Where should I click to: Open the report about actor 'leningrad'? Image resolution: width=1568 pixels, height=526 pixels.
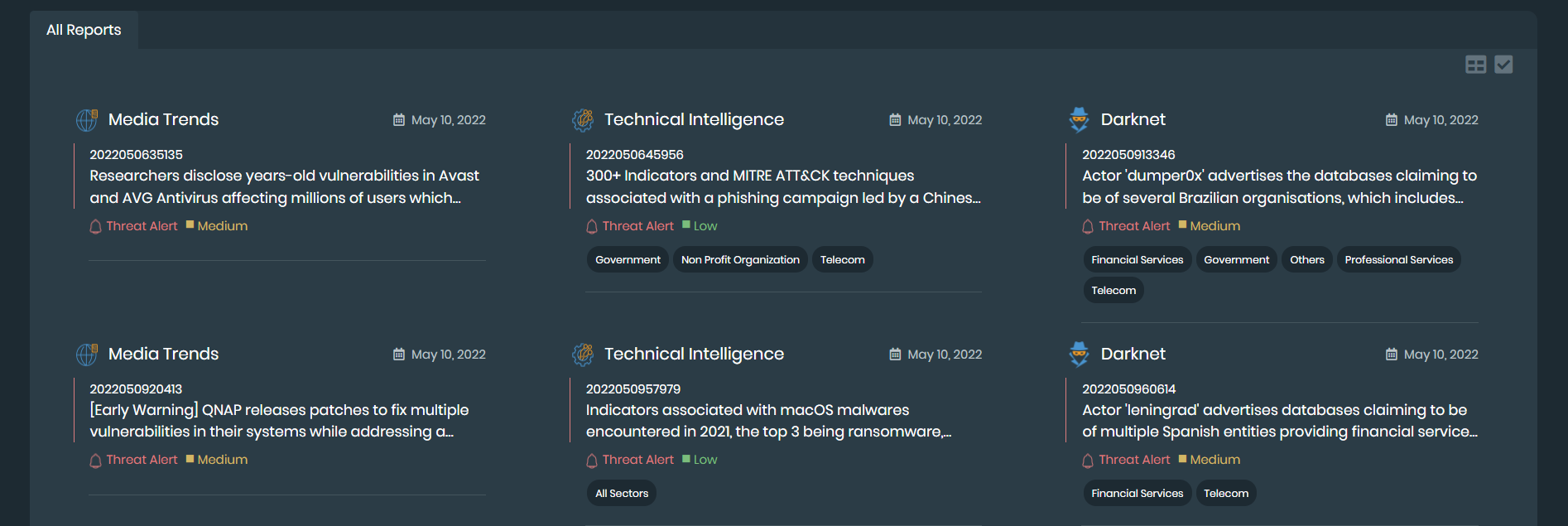(1279, 421)
